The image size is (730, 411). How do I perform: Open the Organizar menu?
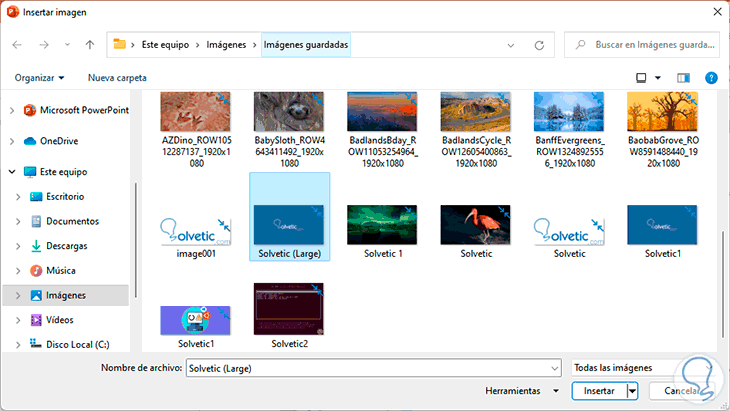coord(39,78)
